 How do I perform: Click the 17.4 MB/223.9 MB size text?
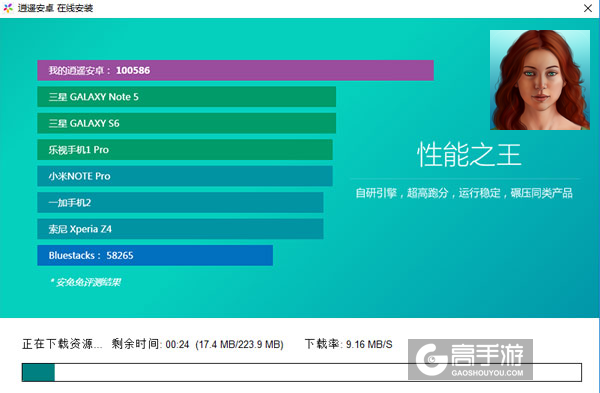pos(239,345)
